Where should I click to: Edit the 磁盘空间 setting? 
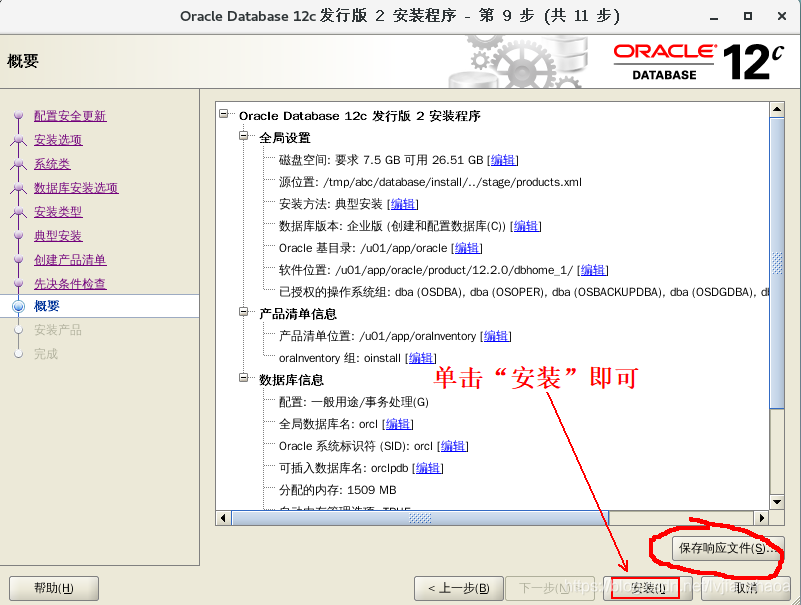click(503, 160)
